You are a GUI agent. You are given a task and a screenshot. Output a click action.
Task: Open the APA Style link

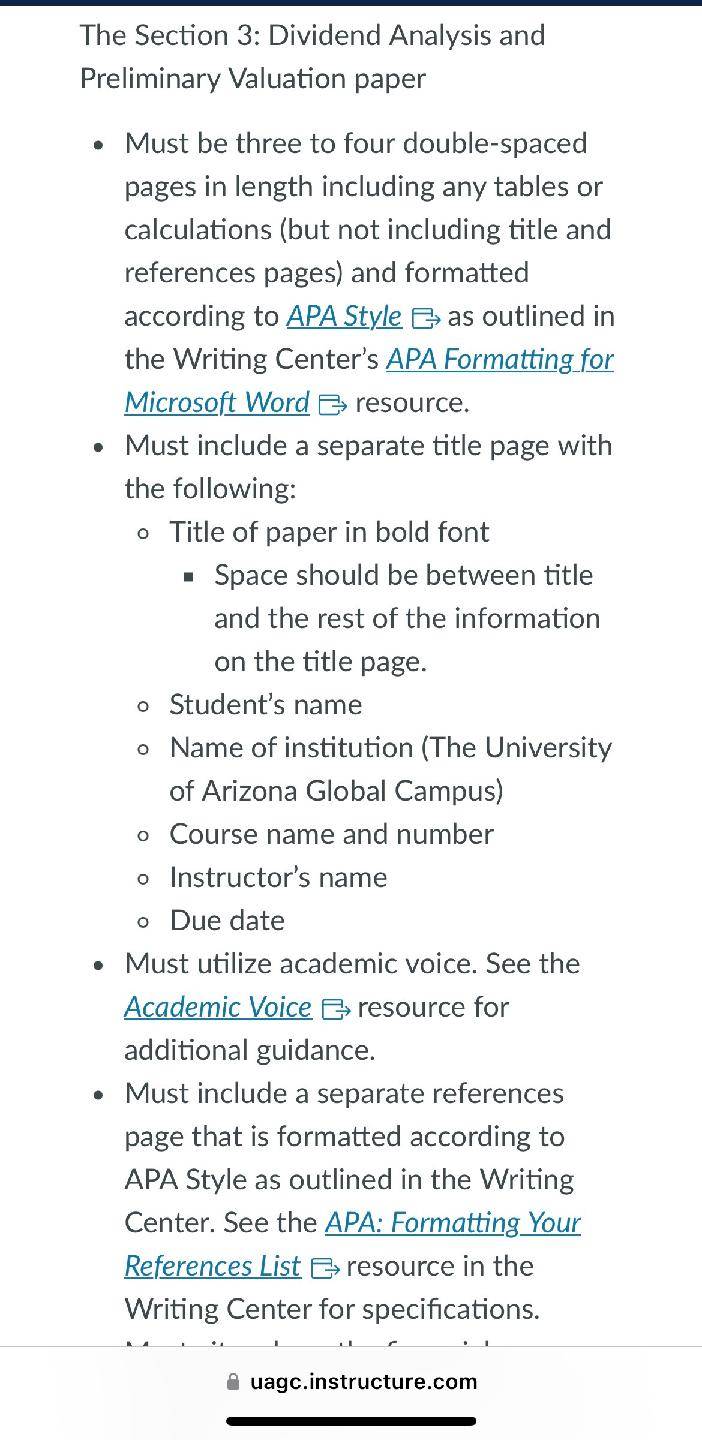click(x=344, y=316)
